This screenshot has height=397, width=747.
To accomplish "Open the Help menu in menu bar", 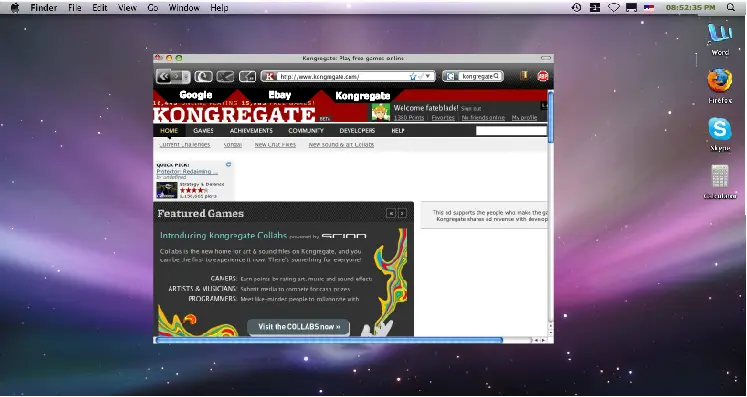I will click(x=219, y=8).
